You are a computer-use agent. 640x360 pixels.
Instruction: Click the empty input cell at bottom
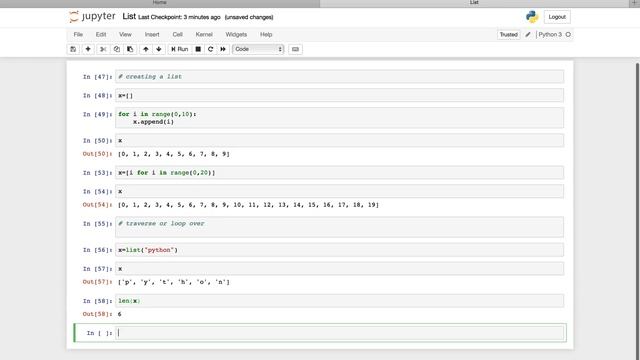point(340,333)
